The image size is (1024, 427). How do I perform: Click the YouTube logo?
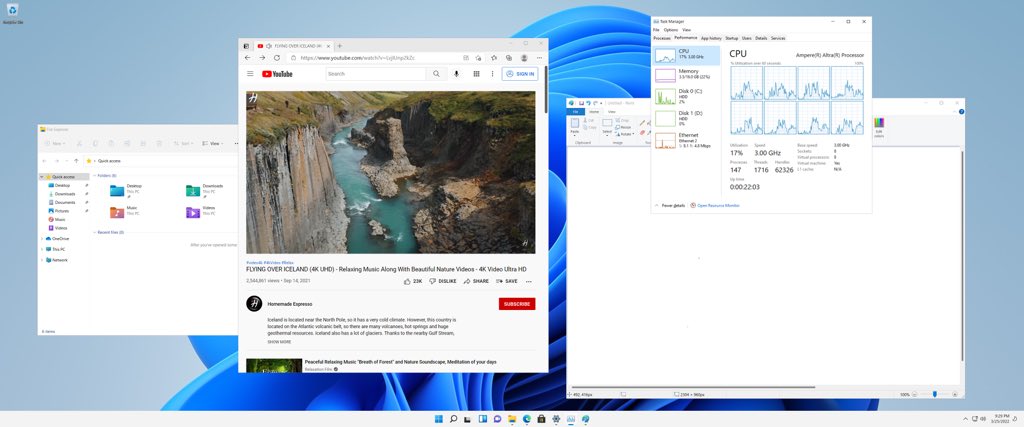click(278, 74)
